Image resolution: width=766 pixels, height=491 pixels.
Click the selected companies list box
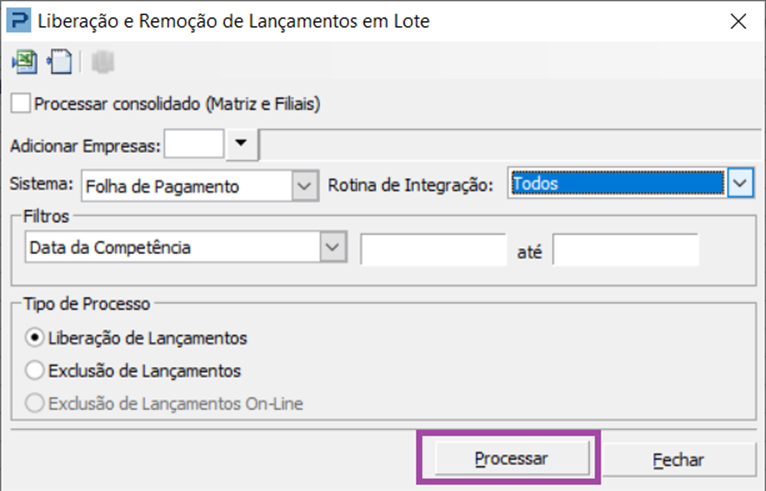[510, 144]
